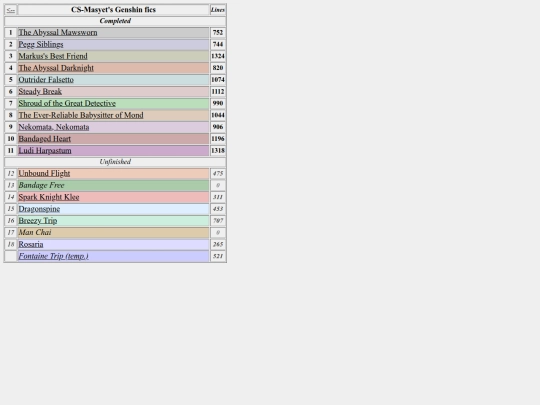This screenshot has width=540, height=405.
Task: Open Dragonspine link
Action: pos(39,209)
